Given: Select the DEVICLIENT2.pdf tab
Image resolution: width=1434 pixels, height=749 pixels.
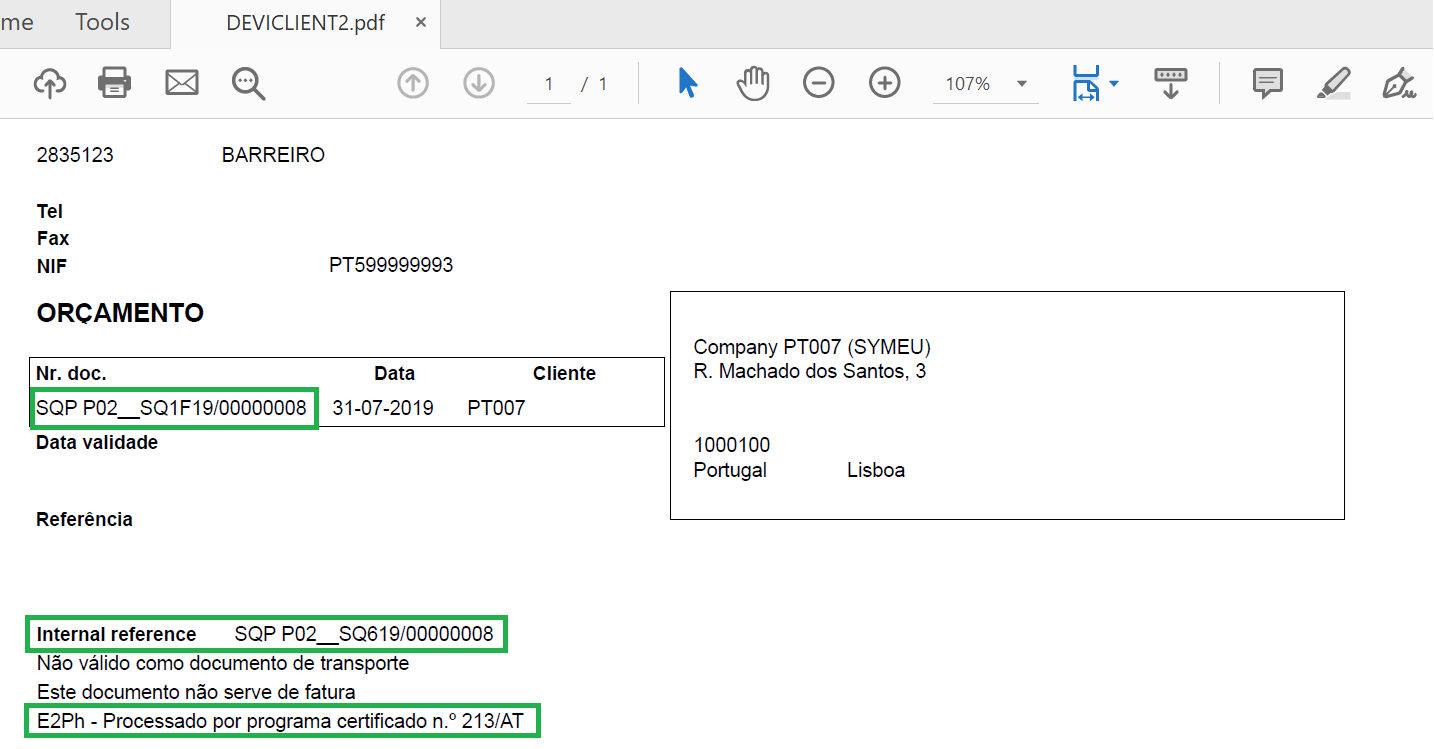Looking at the screenshot, I should [x=305, y=24].
